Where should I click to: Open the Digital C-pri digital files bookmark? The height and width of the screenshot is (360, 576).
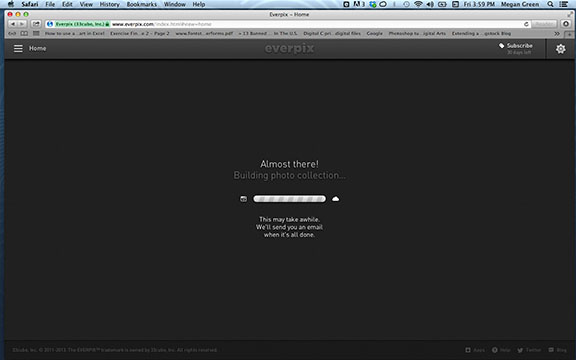(332, 33)
